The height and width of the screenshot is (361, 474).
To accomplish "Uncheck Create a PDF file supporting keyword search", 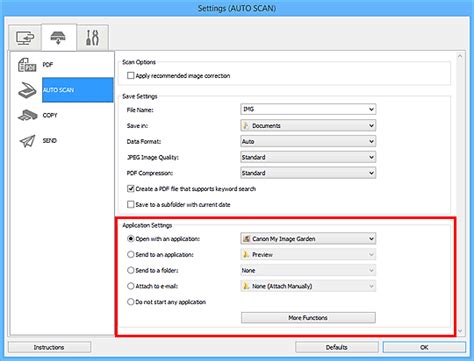I will tap(131, 189).
